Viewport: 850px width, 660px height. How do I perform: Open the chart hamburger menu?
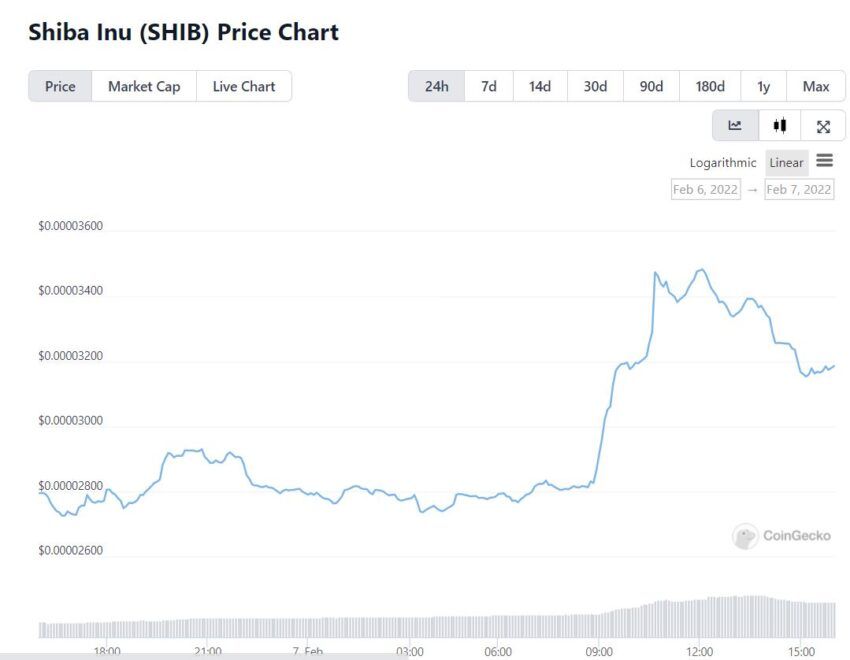[825, 161]
